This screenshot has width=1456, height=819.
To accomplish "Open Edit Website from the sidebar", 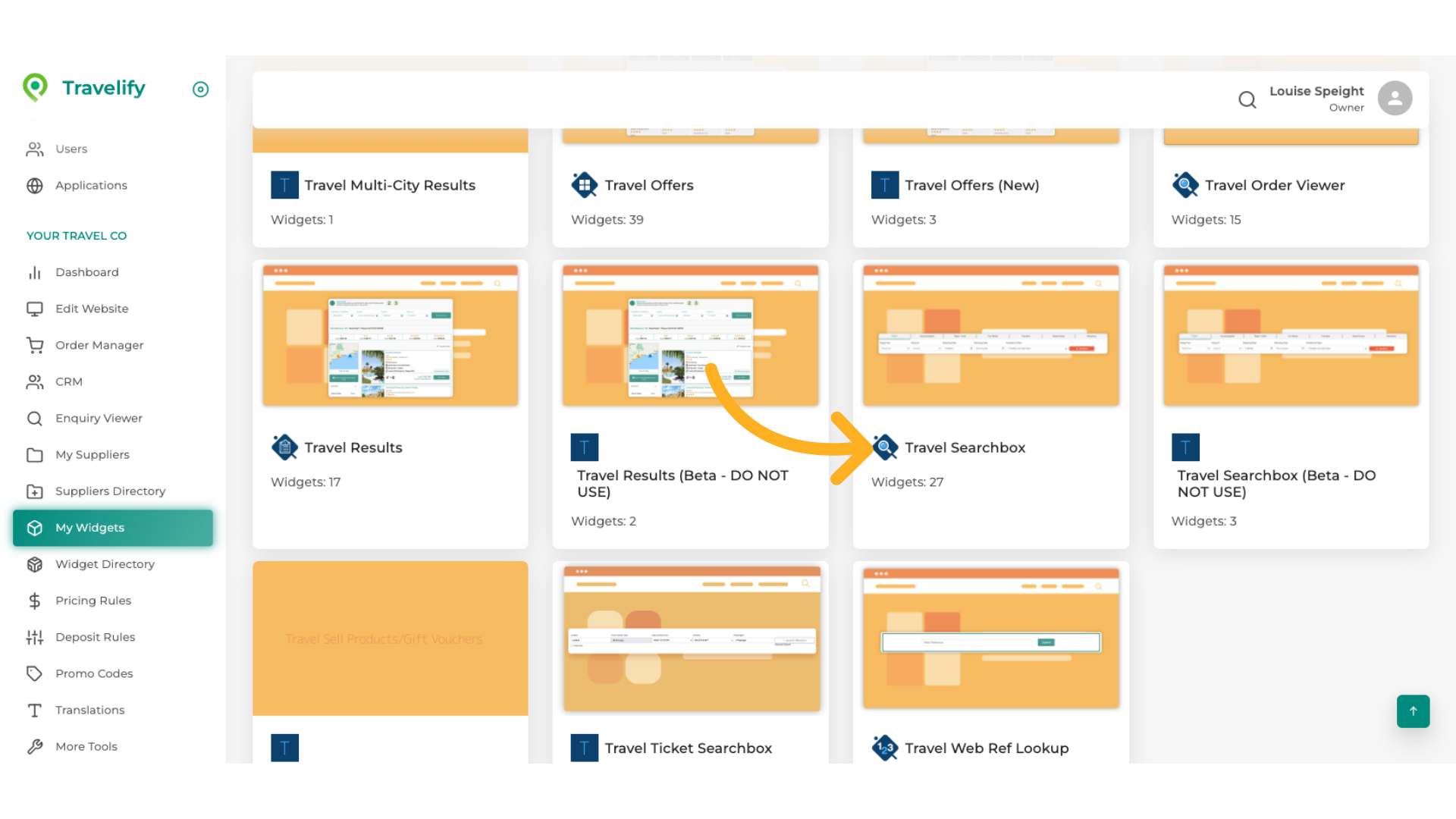I will pos(92,309).
